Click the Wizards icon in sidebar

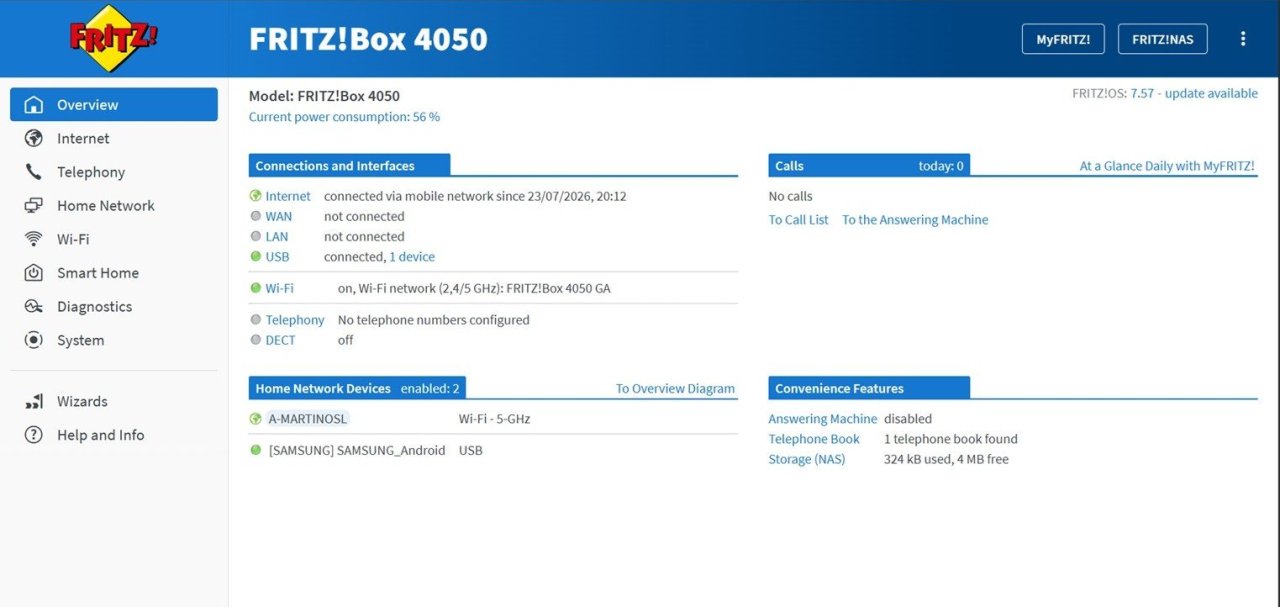pyautogui.click(x=34, y=401)
